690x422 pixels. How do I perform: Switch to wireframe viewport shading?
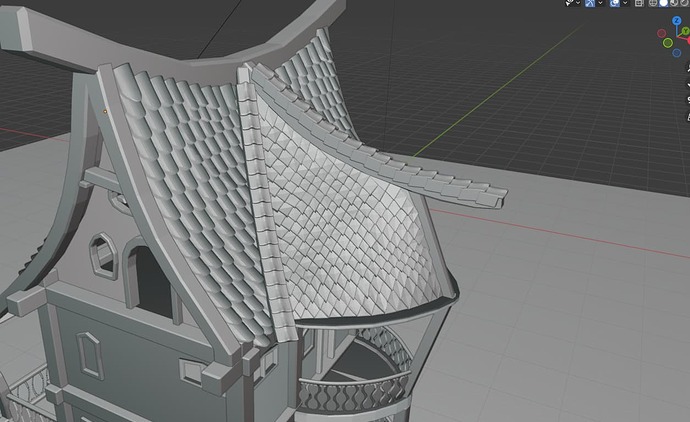click(653, 3)
